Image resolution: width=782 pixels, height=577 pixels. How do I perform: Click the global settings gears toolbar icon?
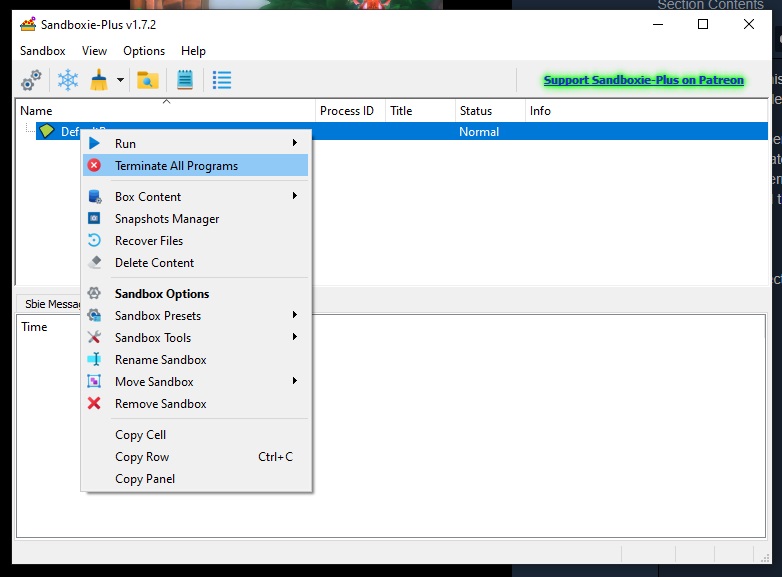click(31, 80)
